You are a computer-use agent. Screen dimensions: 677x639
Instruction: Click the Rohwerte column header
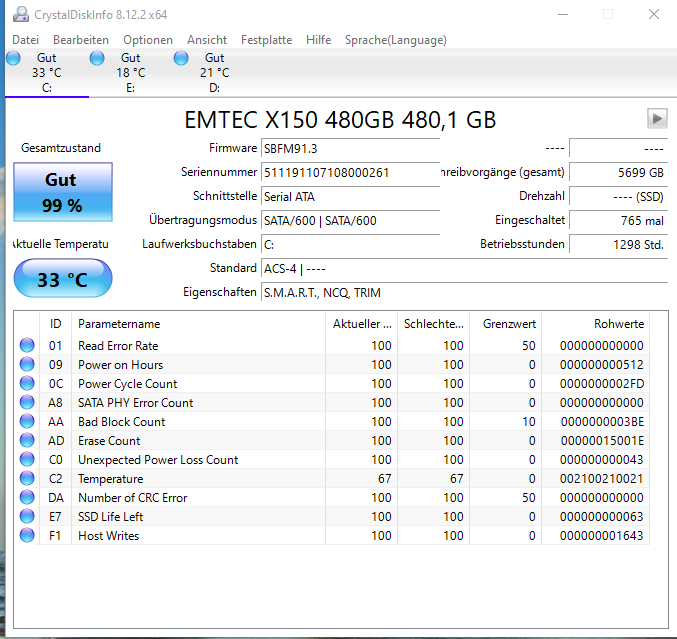click(596, 324)
